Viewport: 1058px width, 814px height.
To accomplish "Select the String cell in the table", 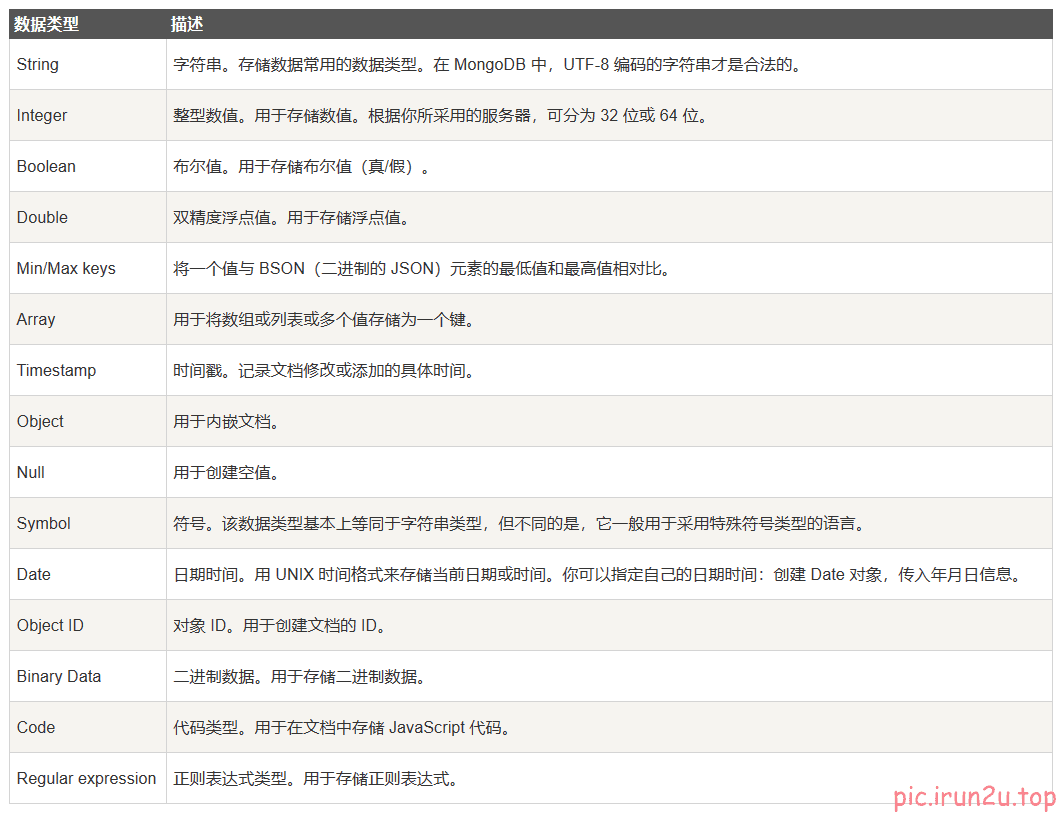I will [x=38, y=65].
